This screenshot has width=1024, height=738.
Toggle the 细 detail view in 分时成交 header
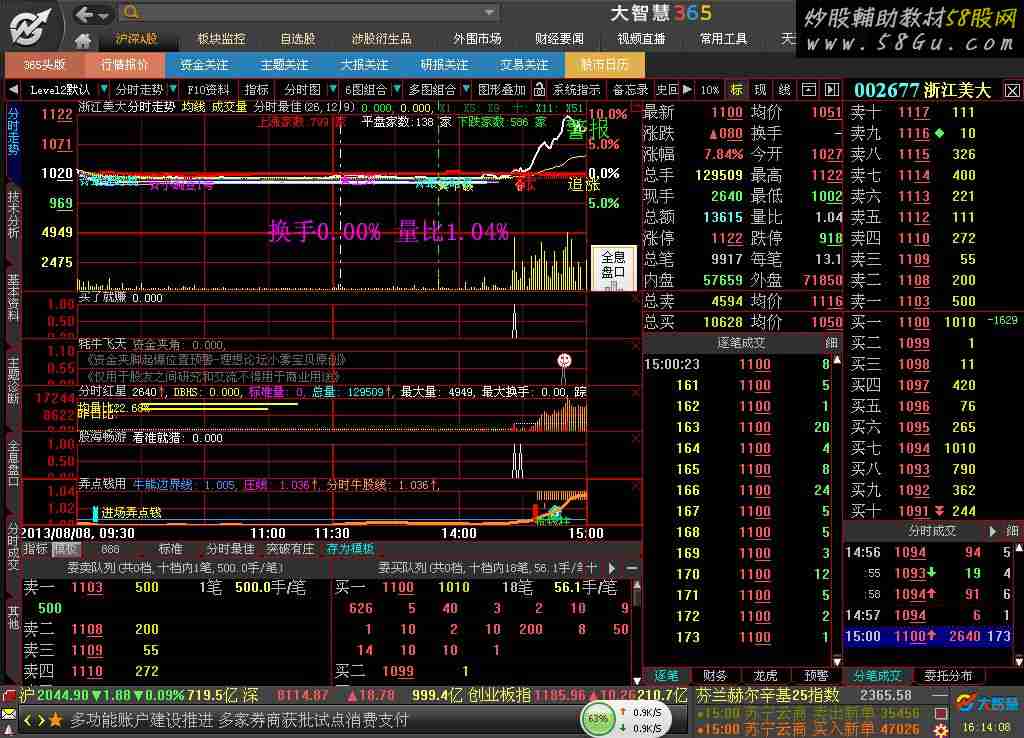click(x=1012, y=531)
